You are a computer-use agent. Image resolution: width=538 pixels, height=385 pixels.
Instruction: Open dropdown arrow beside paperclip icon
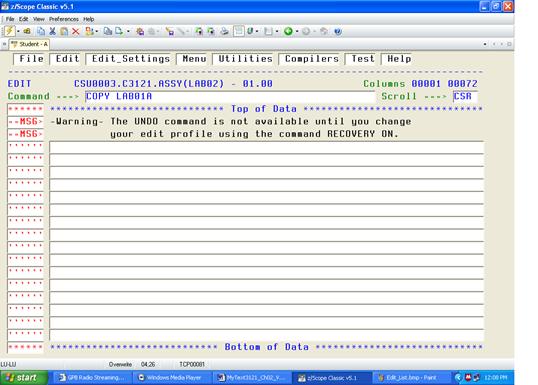(257, 32)
